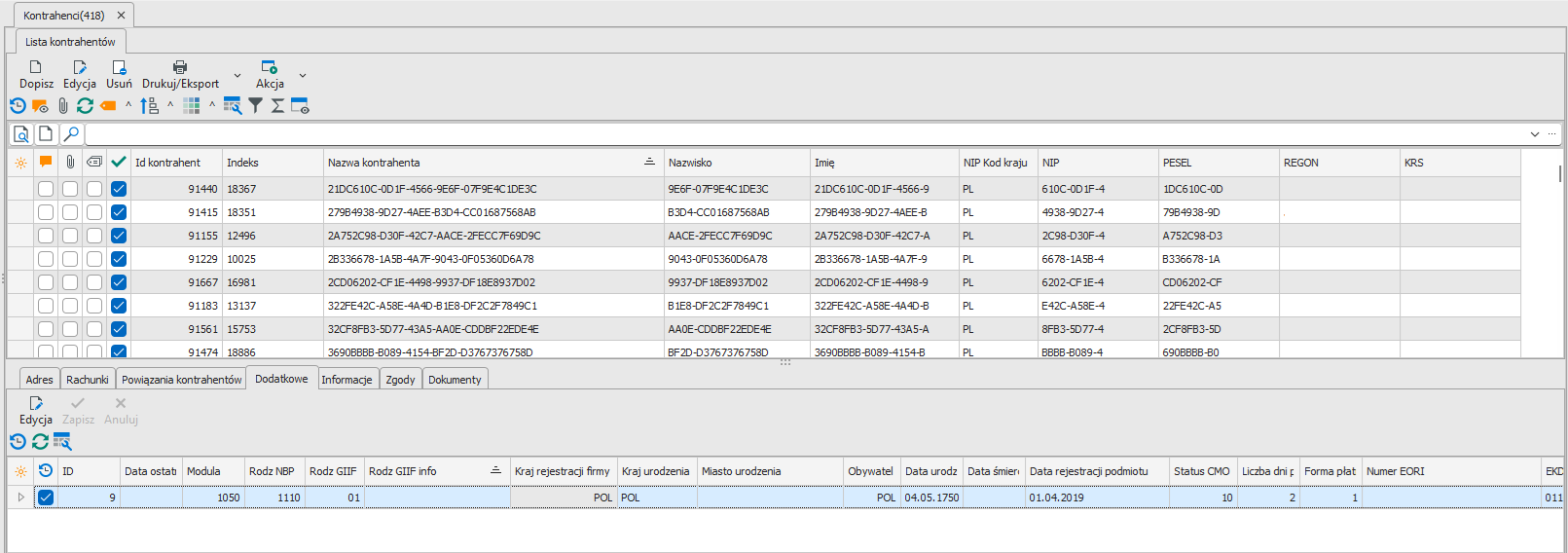
Task: Switch to the Rachunki tab
Action: (88, 380)
